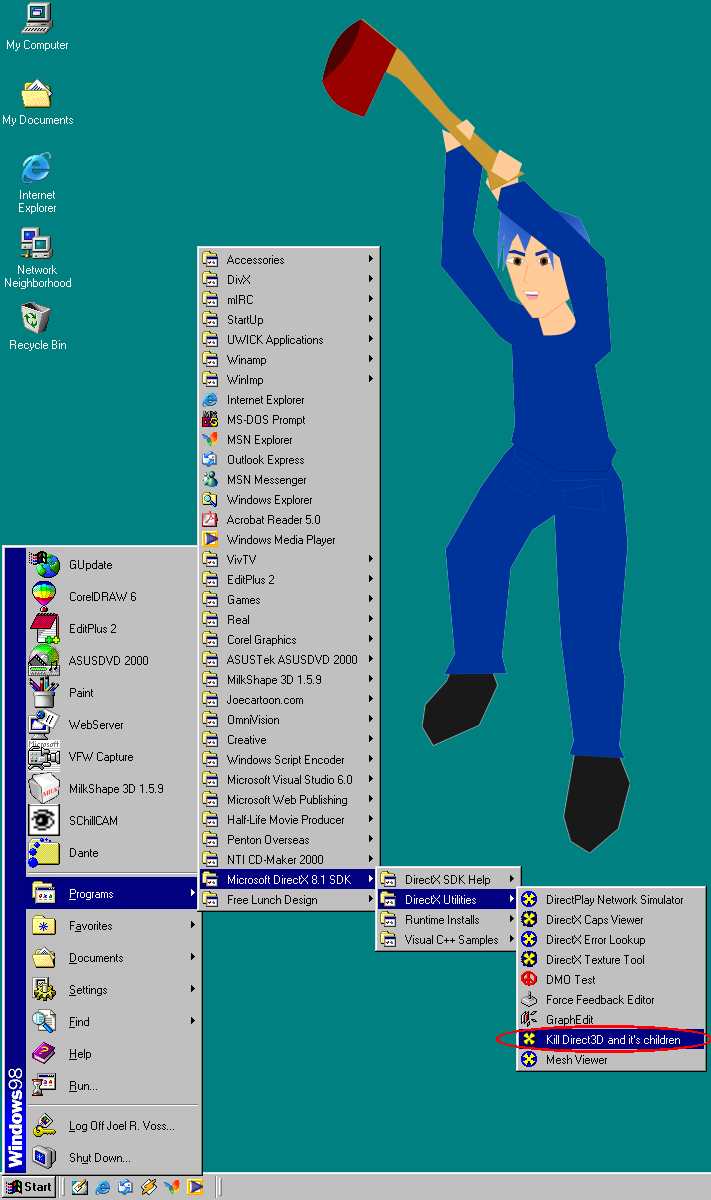The width and height of the screenshot is (711, 1200).
Task: Select the Internet Explorer desktop icon
Action: (x=37, y=183)
